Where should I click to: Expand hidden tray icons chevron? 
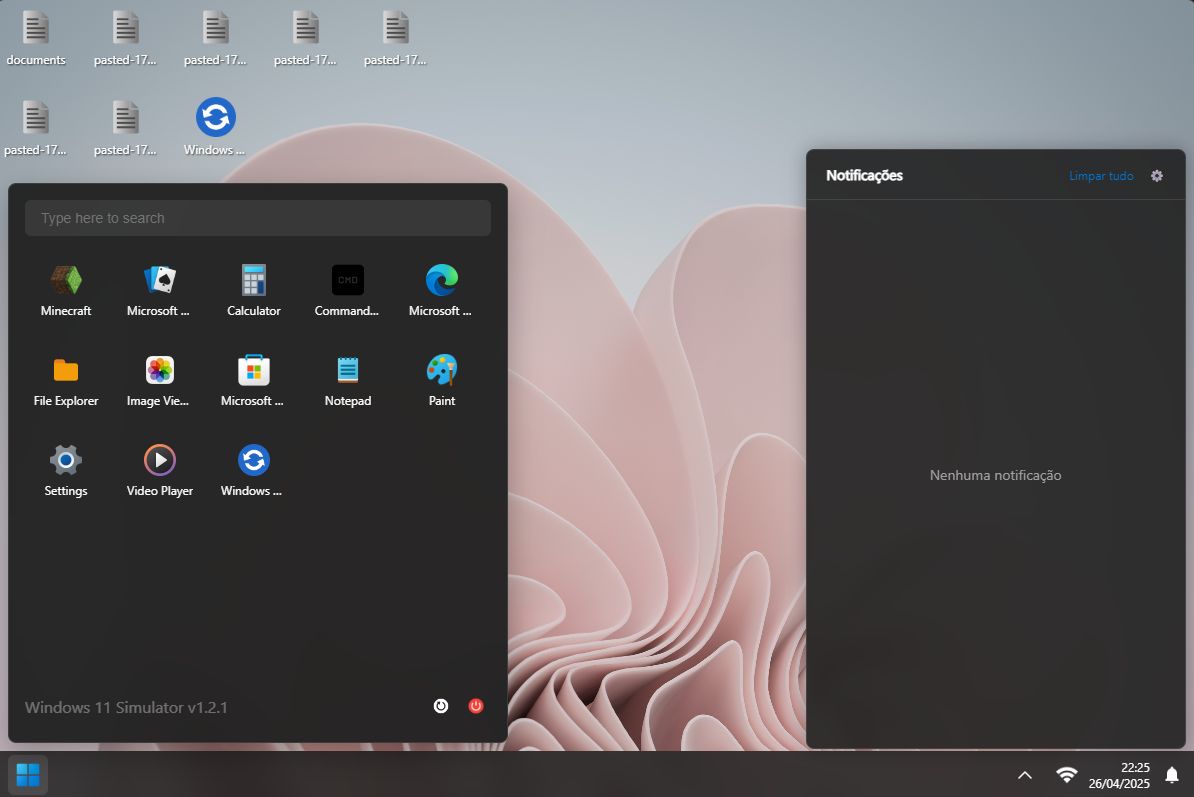(x=1025, y=775)
